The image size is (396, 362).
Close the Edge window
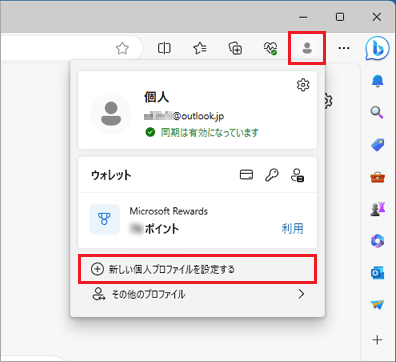377,17
